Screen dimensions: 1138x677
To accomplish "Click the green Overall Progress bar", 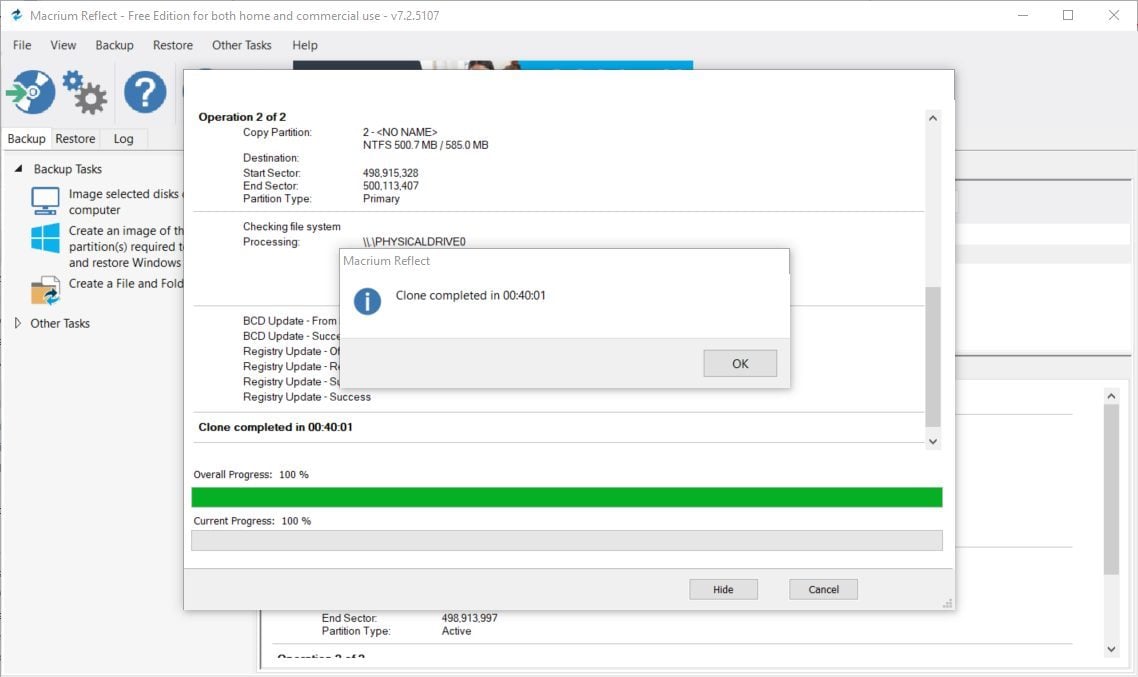I will [x=567, y=497].
